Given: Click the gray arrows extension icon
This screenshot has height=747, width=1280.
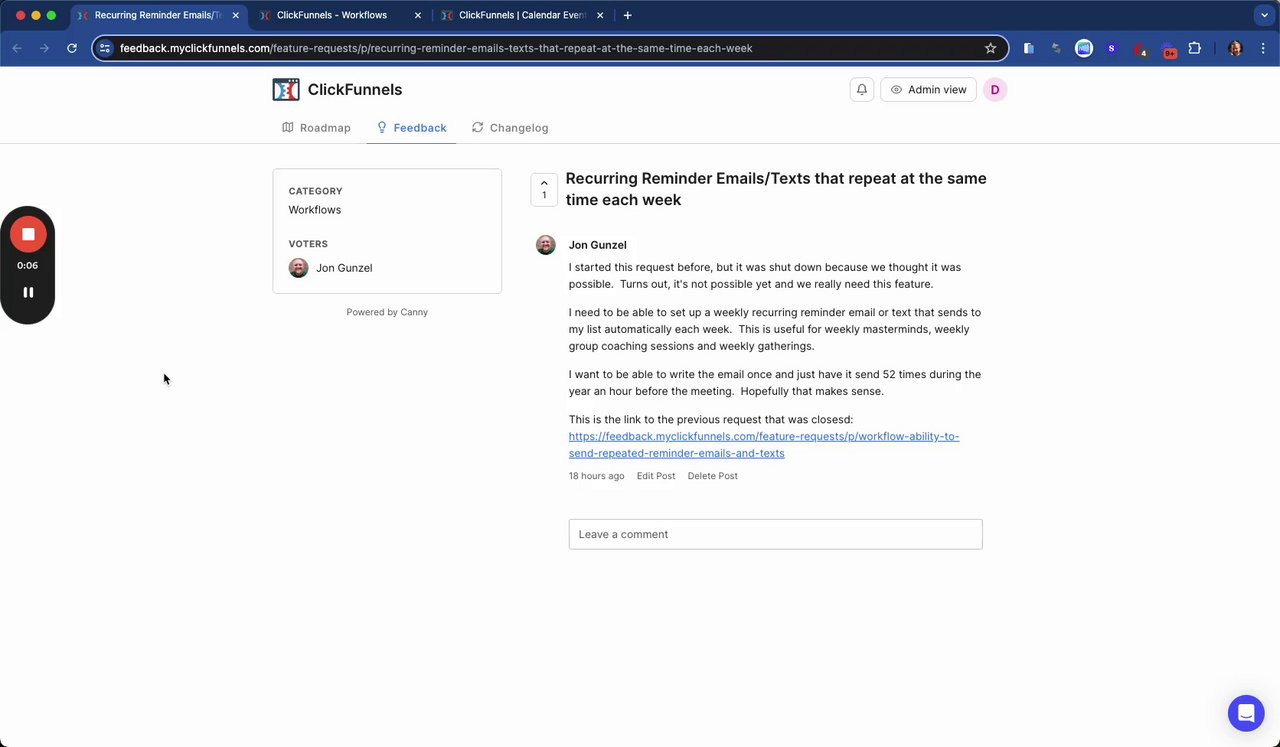Looking at the screenshot, I should (x=1056, y=48).
